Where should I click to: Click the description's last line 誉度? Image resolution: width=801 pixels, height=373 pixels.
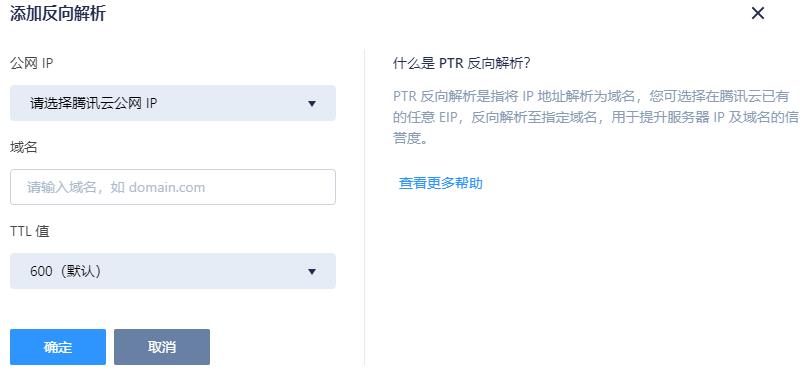(410, 138)
